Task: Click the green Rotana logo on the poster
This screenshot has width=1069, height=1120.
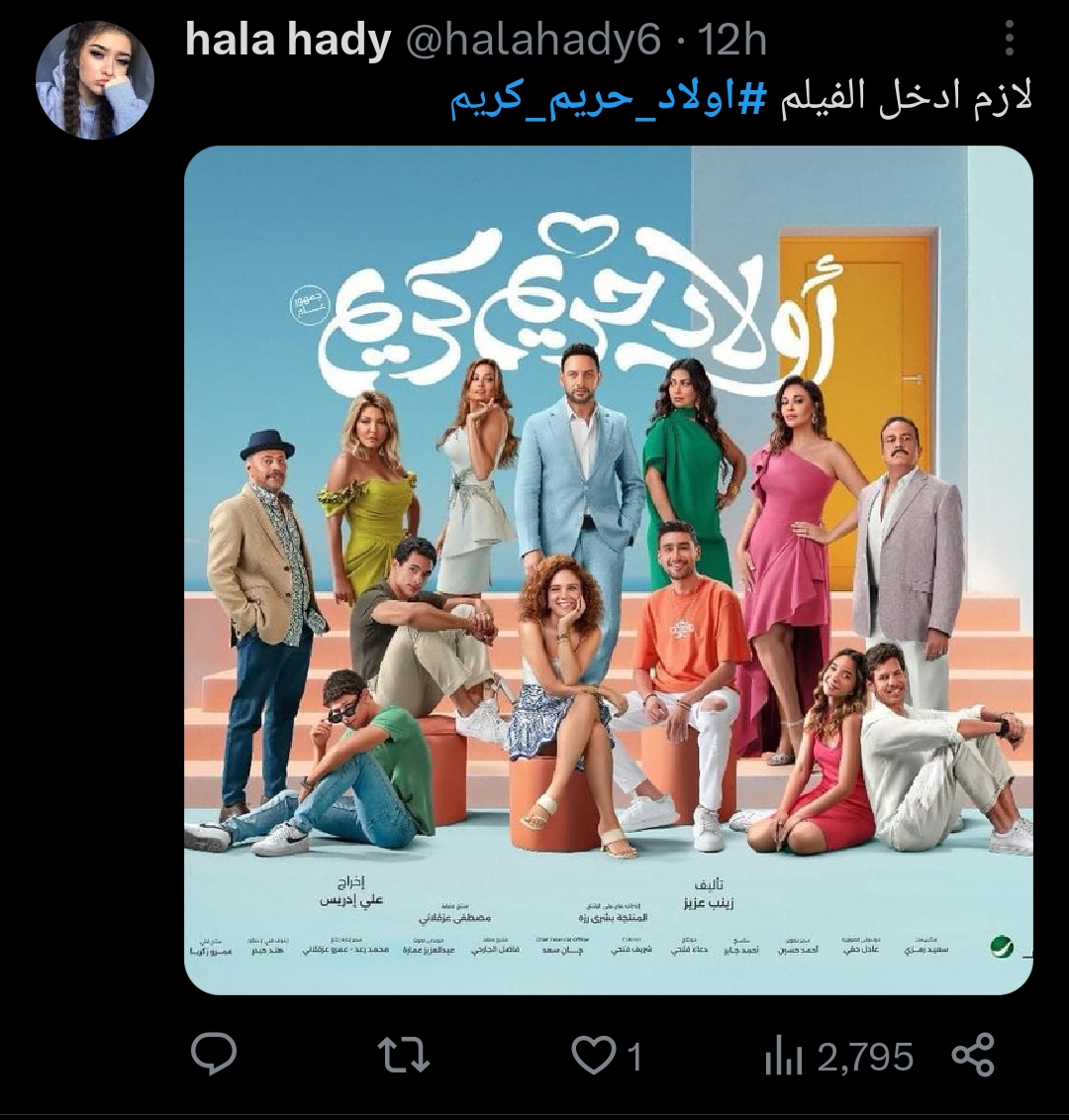Action: pos(1002,947)
